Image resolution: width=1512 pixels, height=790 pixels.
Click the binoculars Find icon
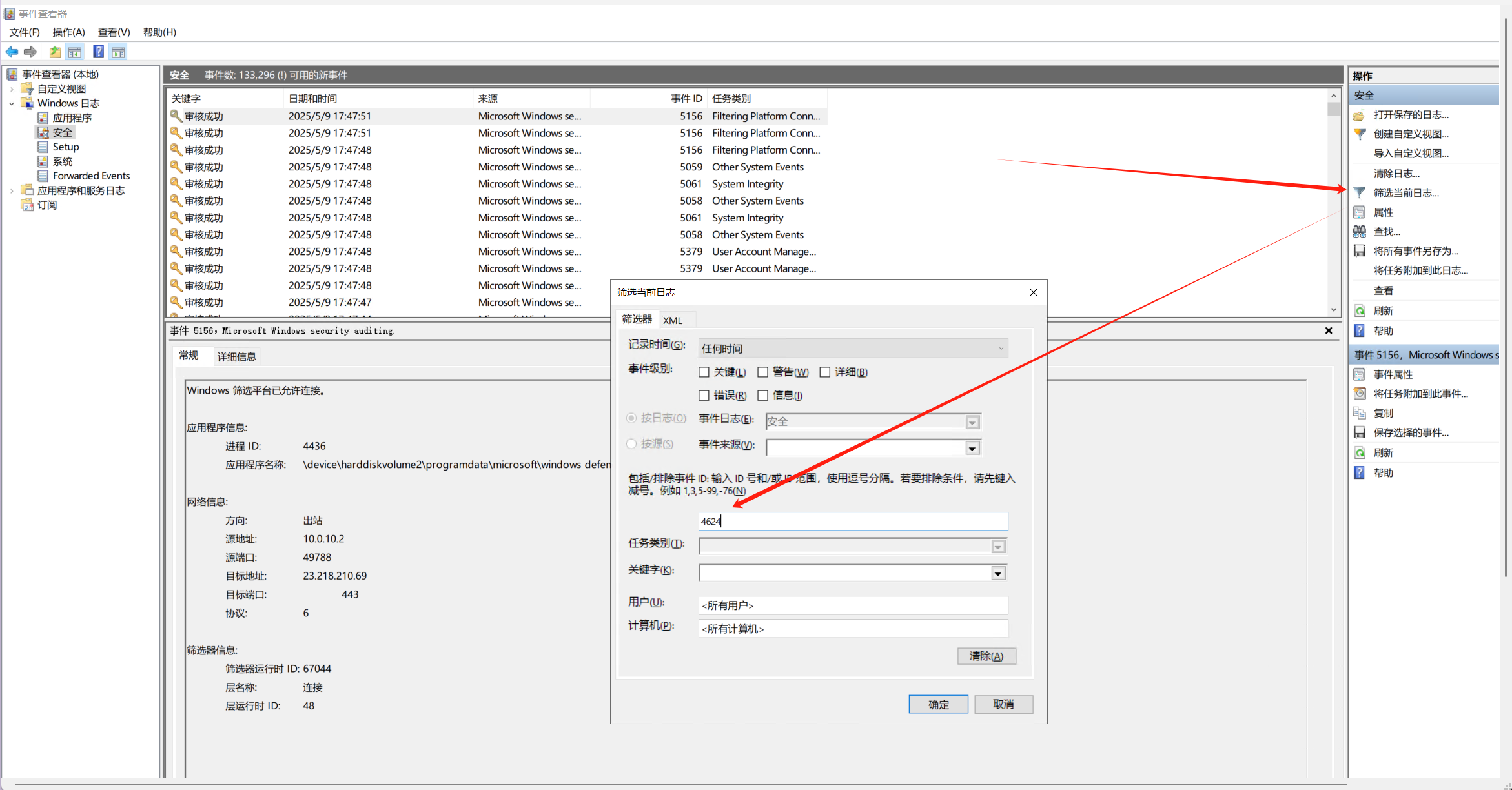click(x=1360, y=231)
